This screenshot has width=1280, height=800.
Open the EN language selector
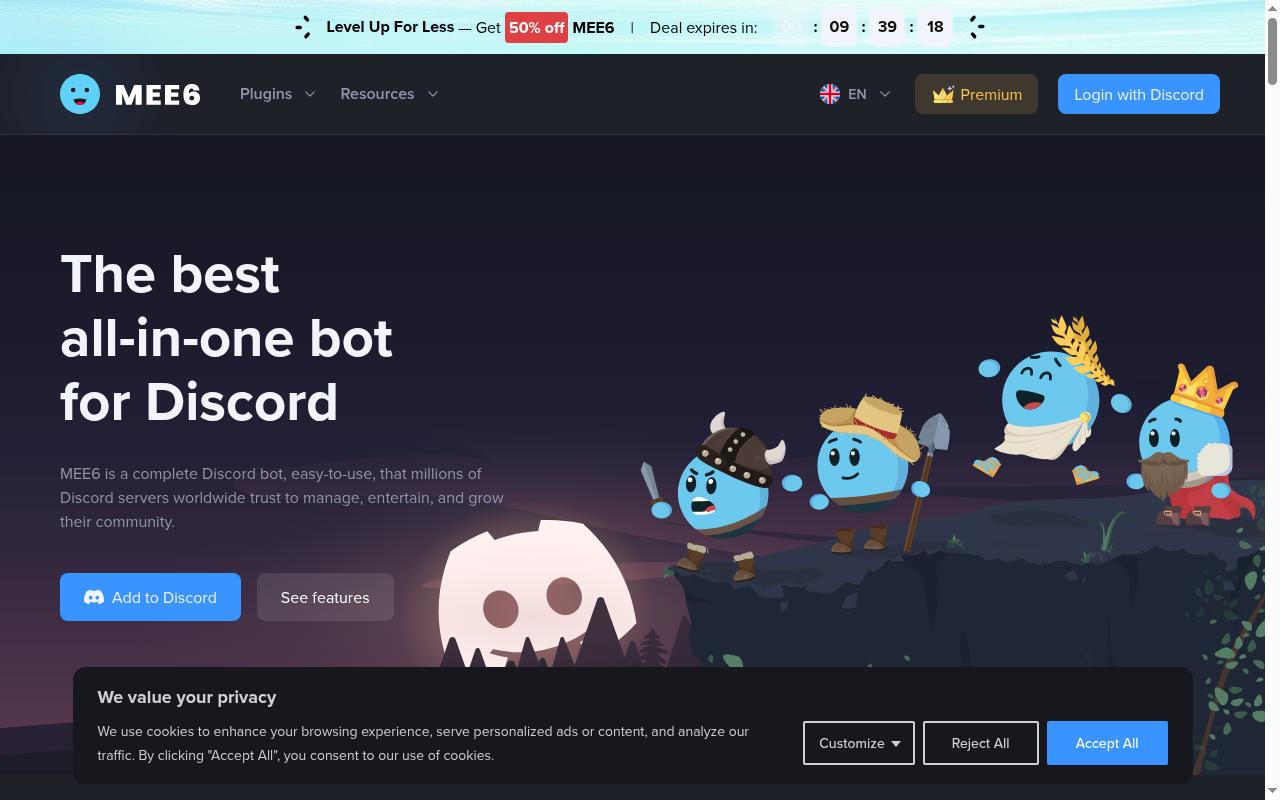[855, 94]
